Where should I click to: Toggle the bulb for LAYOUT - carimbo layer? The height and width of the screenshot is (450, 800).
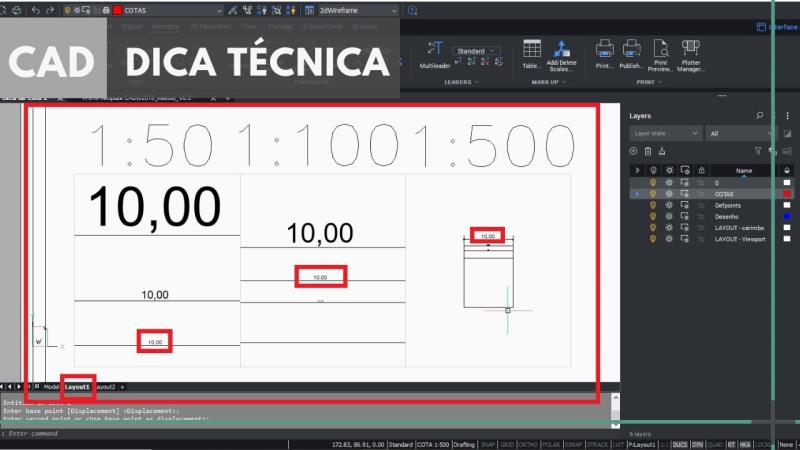click(x=653, y=228)
